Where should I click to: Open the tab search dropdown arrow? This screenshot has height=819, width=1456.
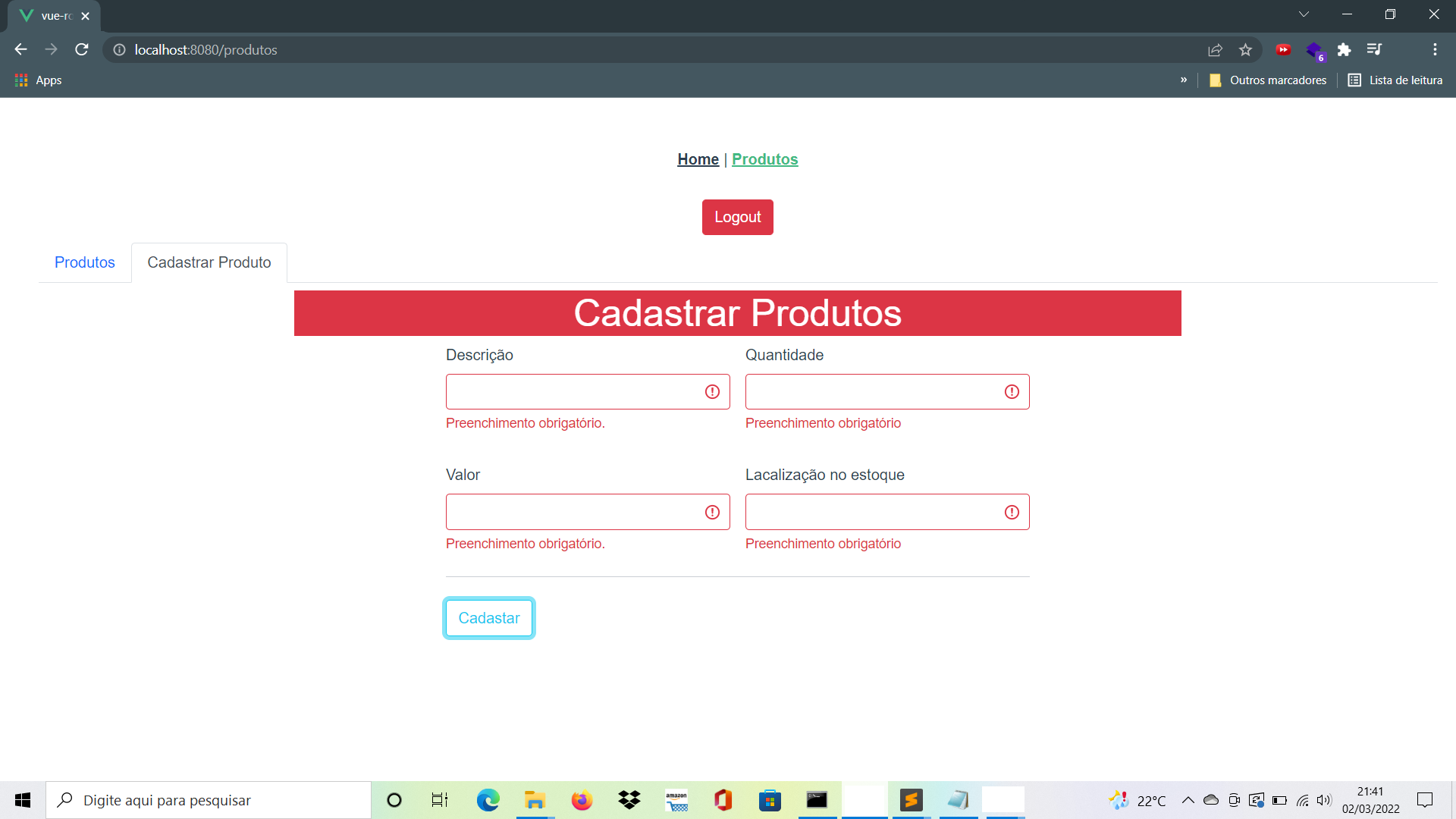(x=1304, y=14)
